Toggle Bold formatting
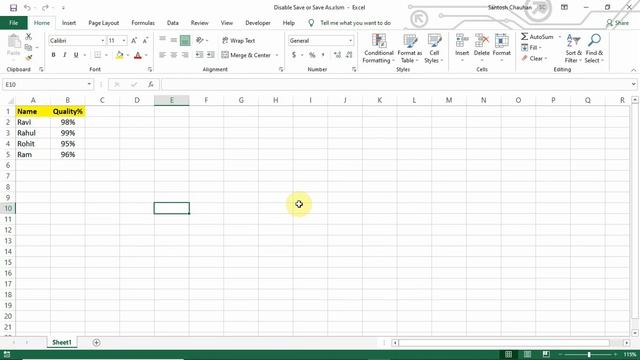This screenshot has height=360, width=640. [53, 55]
